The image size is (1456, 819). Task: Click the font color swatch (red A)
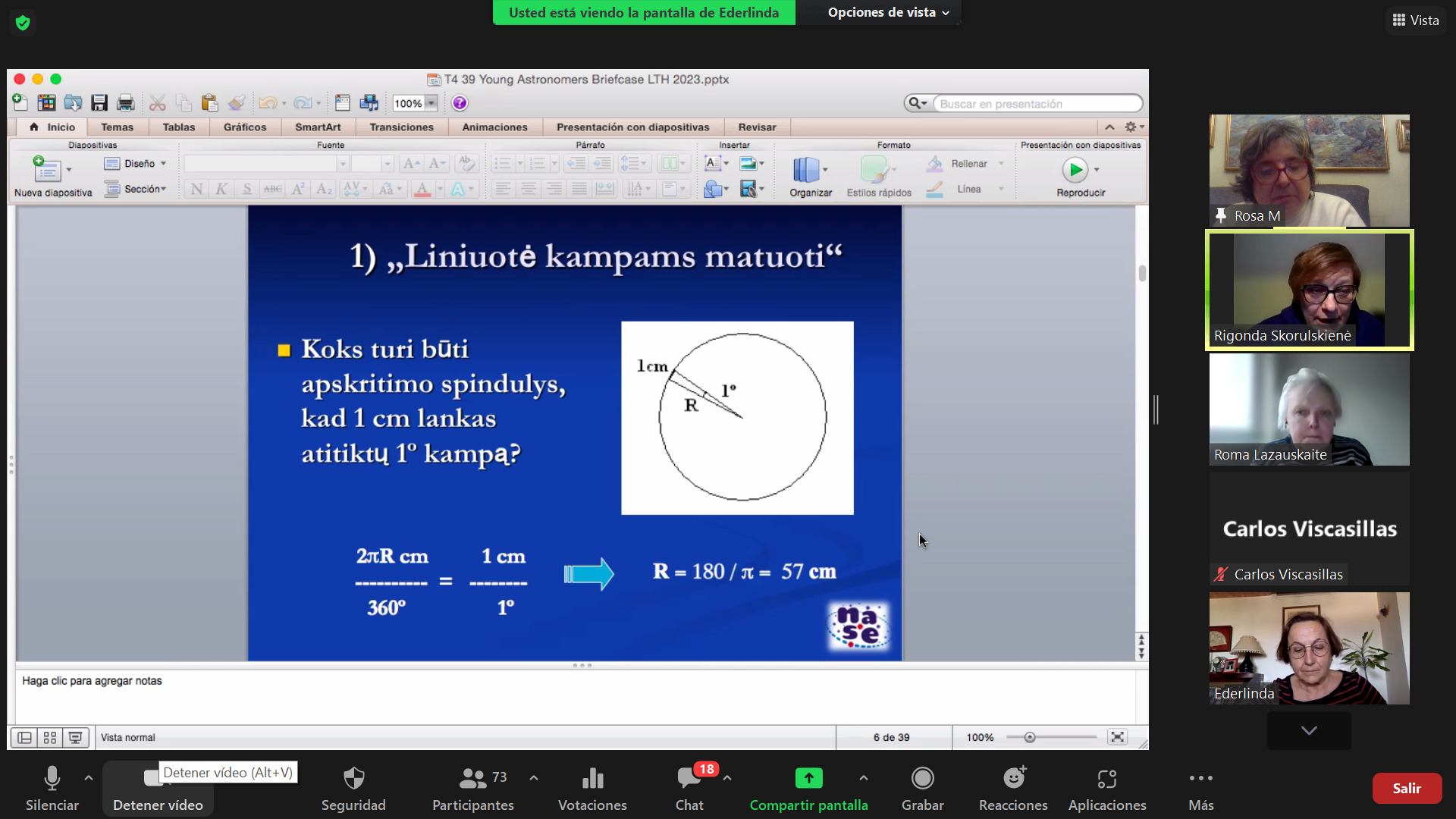(422, 189)
